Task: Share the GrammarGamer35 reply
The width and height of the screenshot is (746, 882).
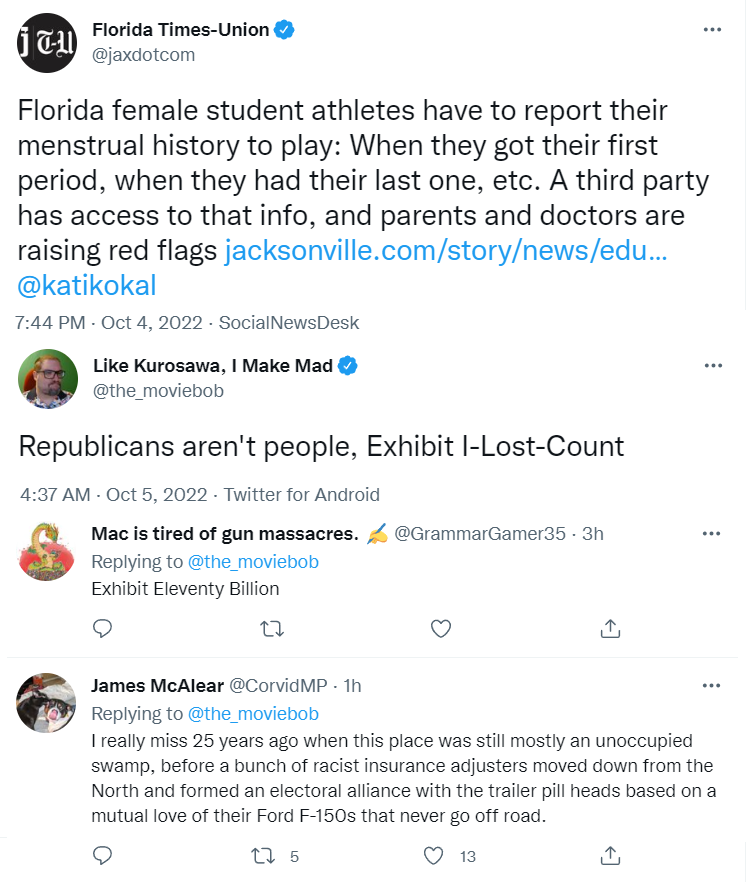Action: click(610, 628)
